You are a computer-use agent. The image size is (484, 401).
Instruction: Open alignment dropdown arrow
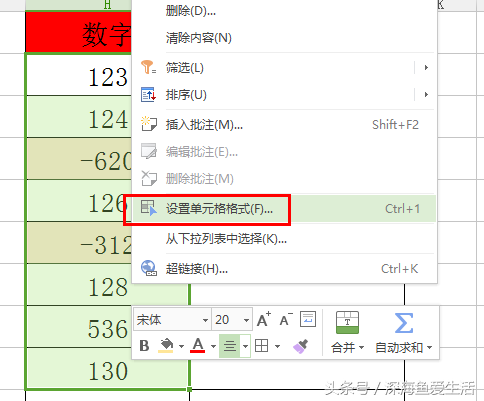(x=245, y=346)
